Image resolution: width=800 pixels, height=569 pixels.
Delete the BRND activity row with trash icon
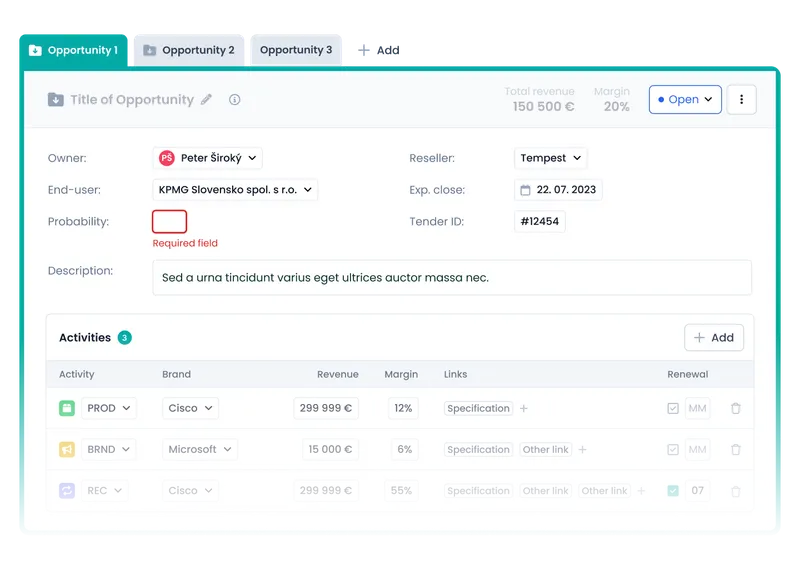tap(736, 450)
